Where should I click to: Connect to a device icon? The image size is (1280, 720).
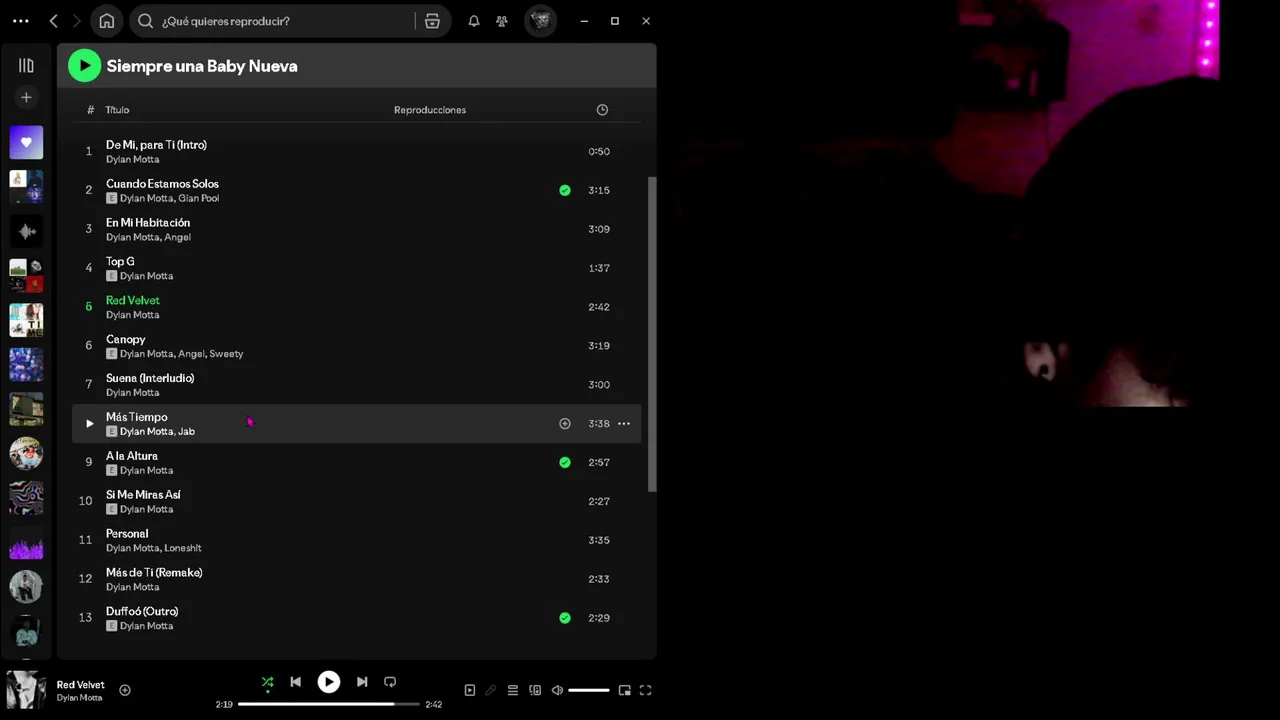tap(535, 690)
